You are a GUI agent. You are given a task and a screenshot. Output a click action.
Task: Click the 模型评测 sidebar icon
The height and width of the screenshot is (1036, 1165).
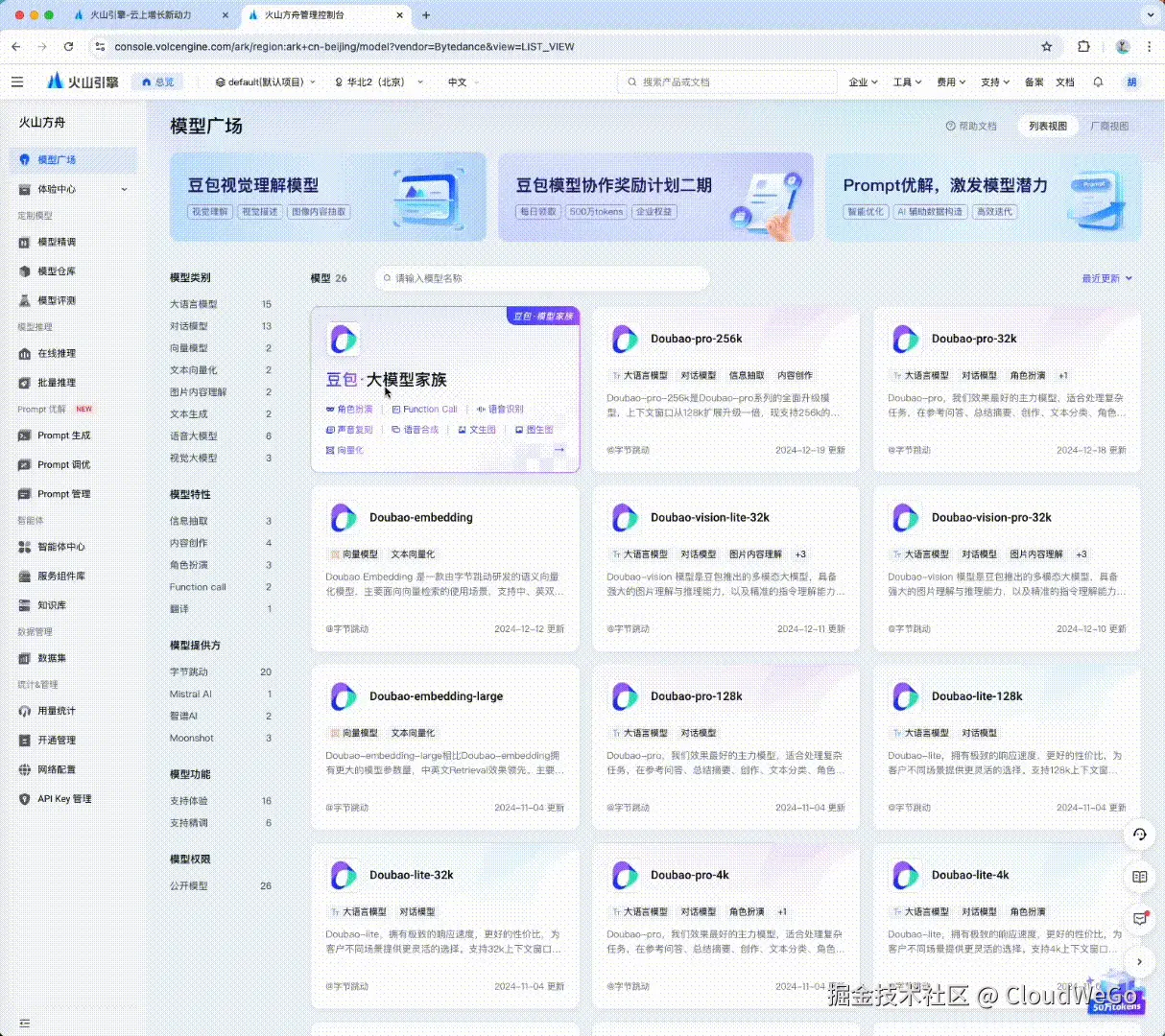pos(25,301)
